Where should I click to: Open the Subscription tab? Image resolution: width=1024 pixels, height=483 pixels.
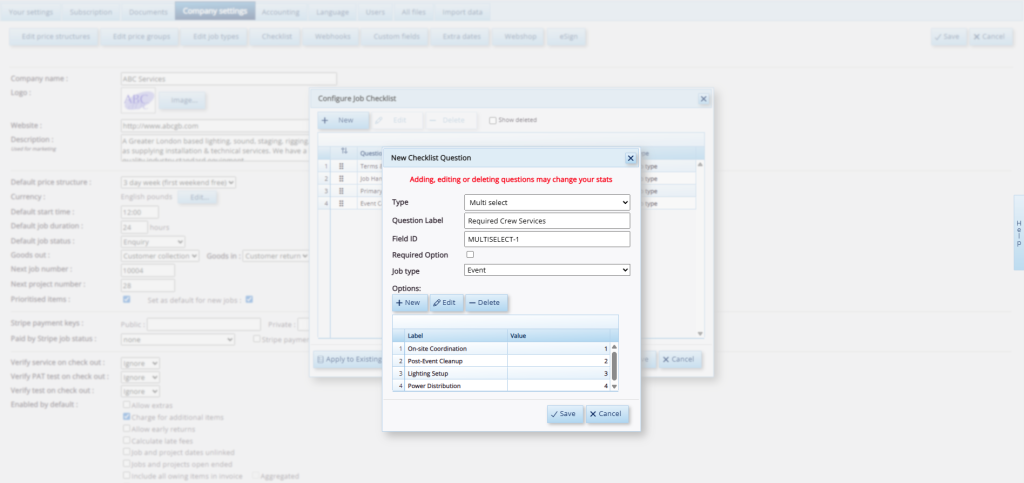[91, 12]
